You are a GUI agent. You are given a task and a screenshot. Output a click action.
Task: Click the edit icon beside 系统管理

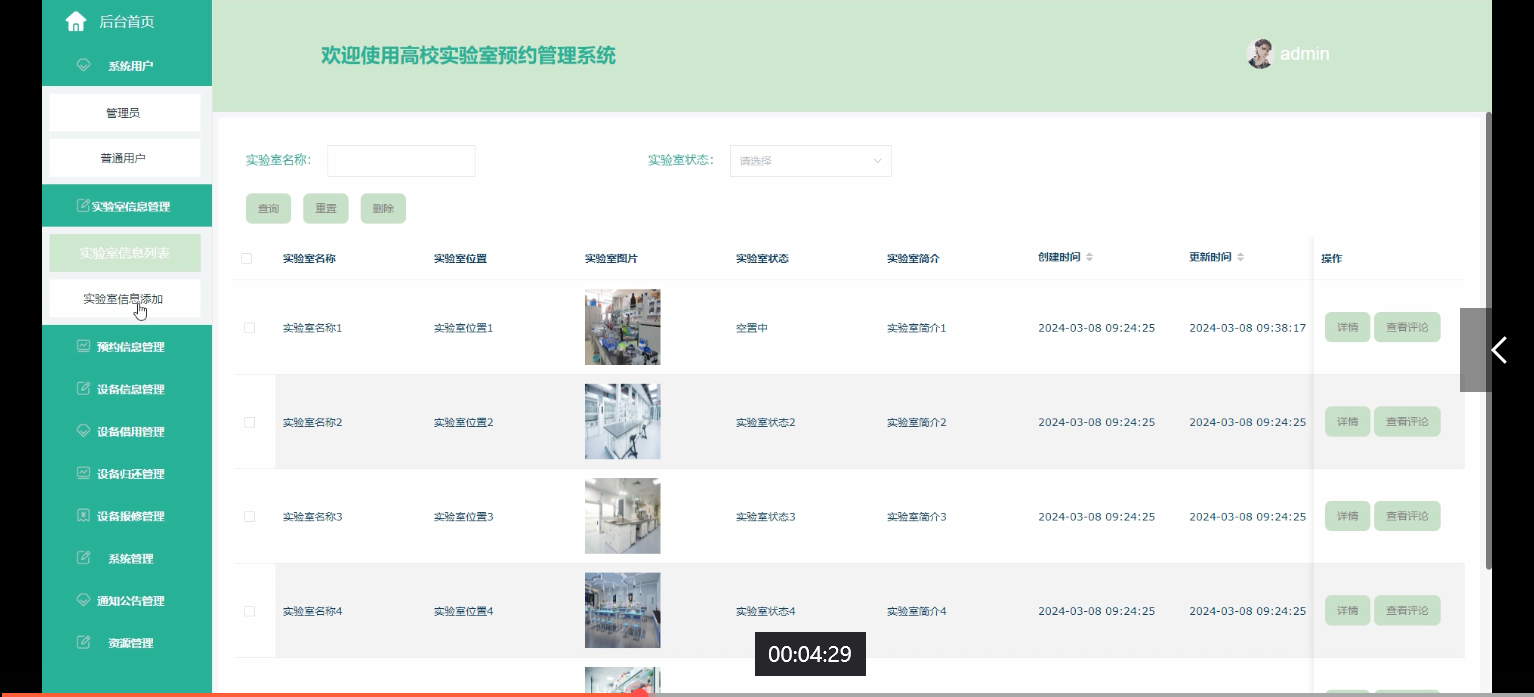pyautogui.click(x=84, y=558)
